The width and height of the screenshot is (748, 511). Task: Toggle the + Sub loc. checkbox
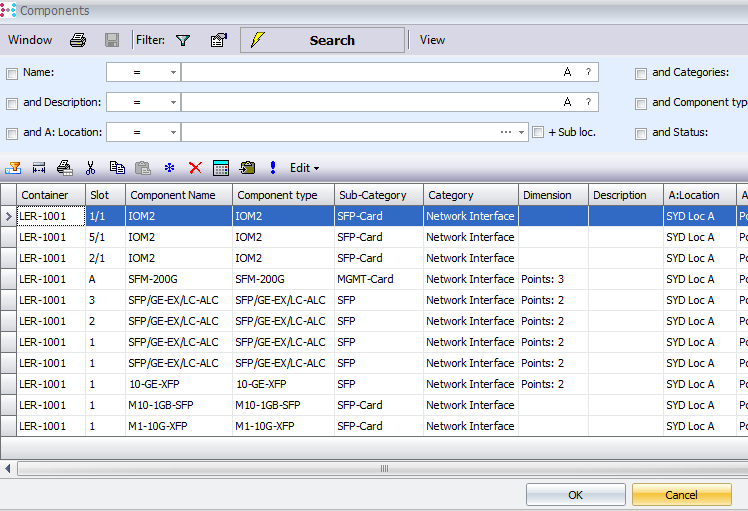[538, 132]
